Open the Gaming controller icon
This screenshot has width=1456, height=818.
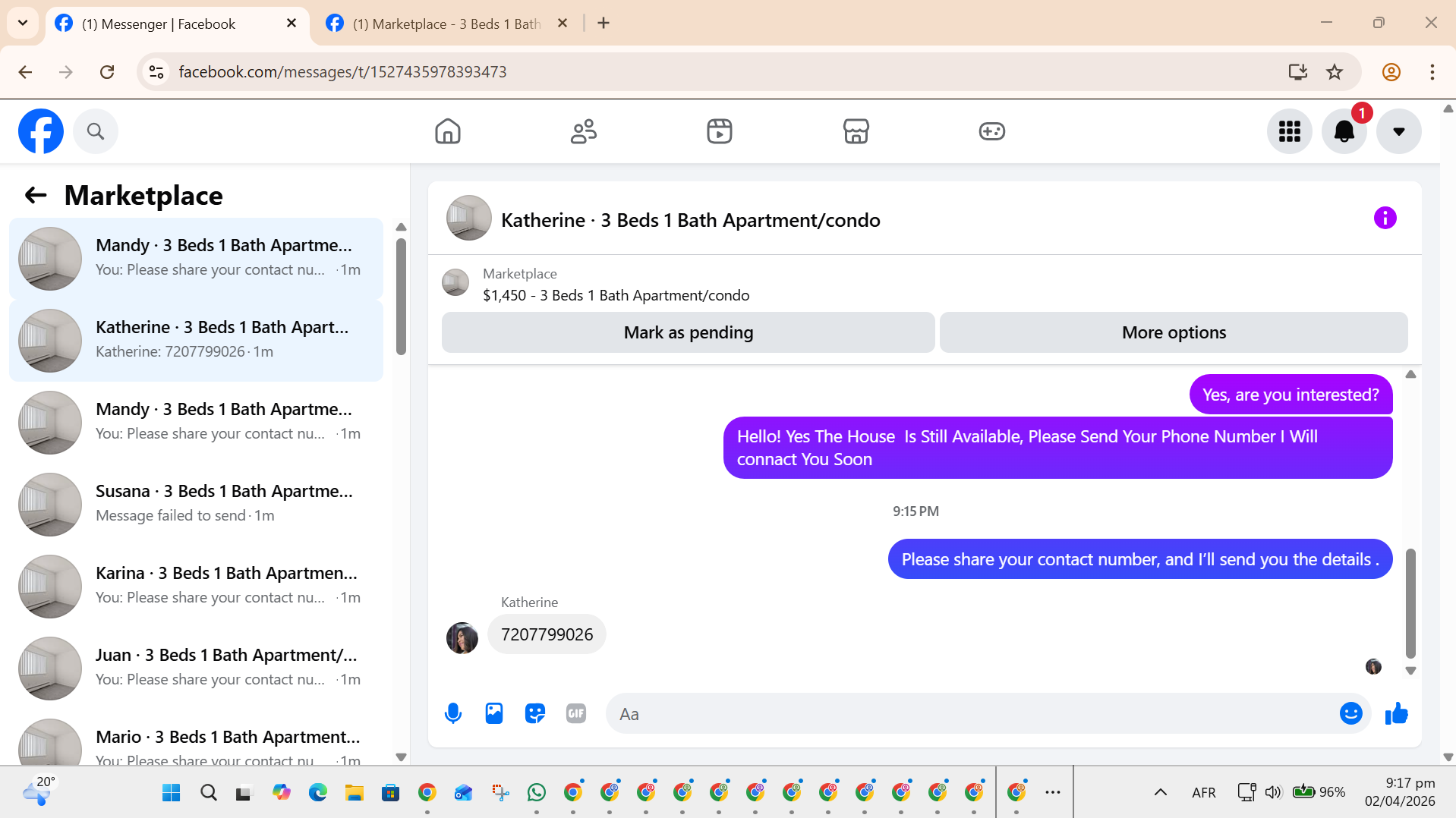(991, 131)
